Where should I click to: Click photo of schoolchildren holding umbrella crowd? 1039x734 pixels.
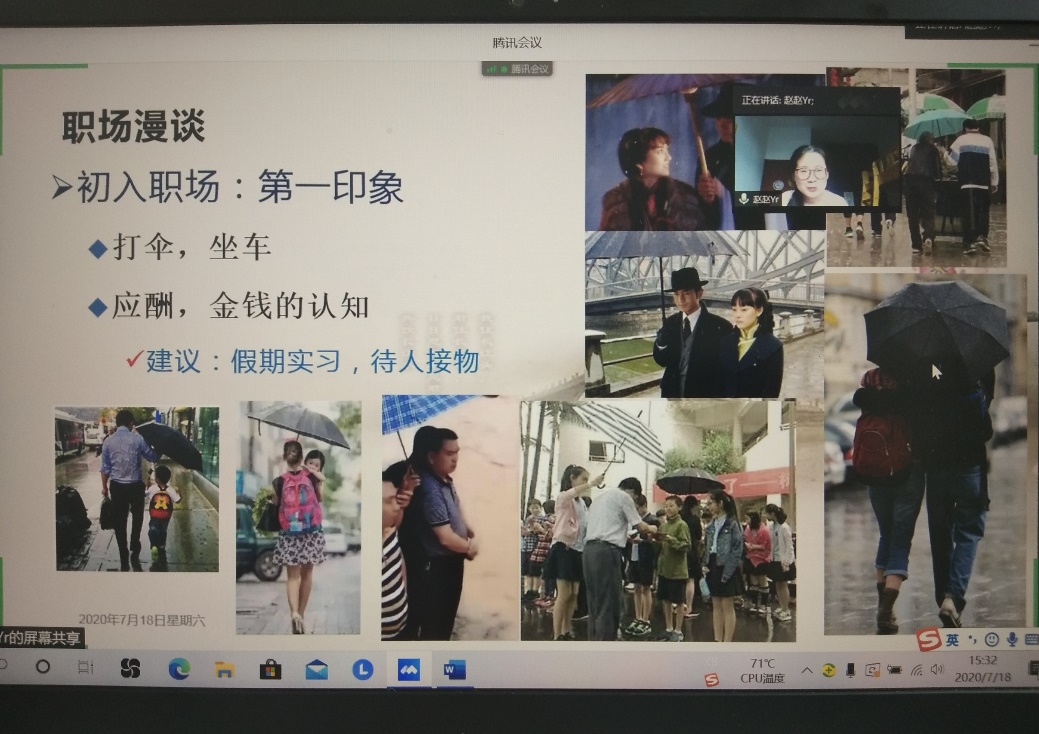(658, 521)
